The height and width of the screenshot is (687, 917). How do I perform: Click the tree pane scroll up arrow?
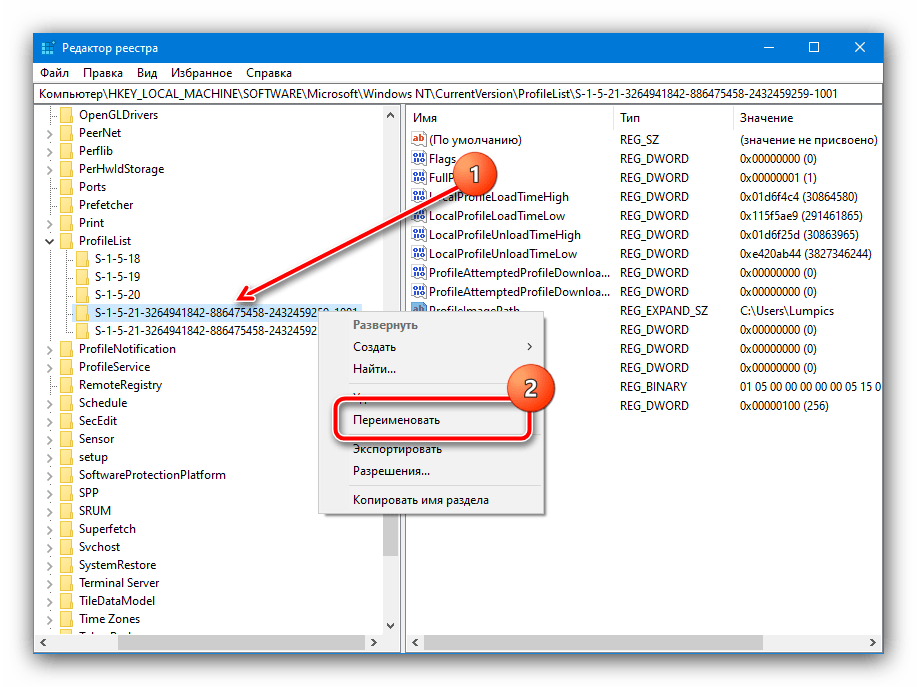pos(391,116)
